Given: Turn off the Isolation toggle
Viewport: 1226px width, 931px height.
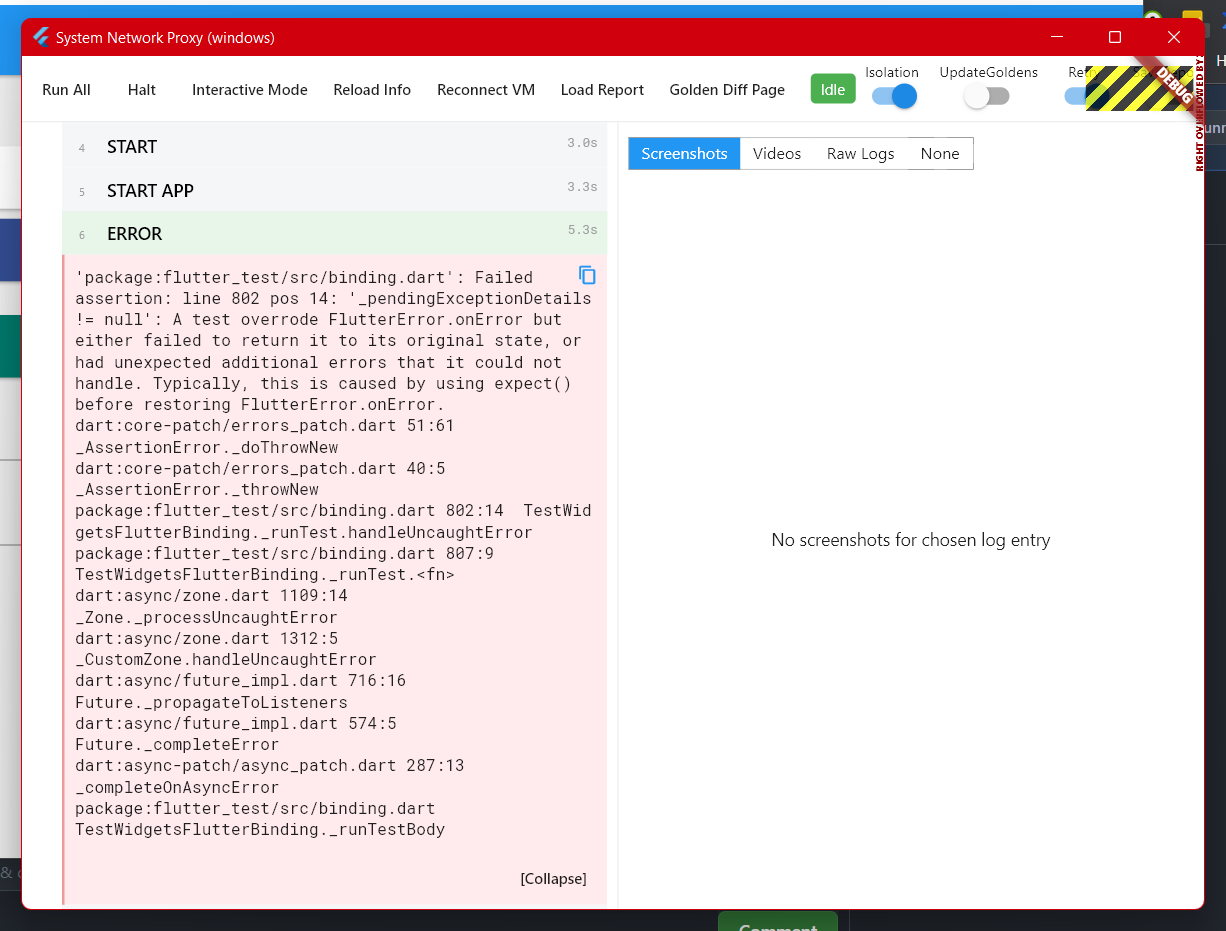Looking at the screenshot, I should [891, 95].
